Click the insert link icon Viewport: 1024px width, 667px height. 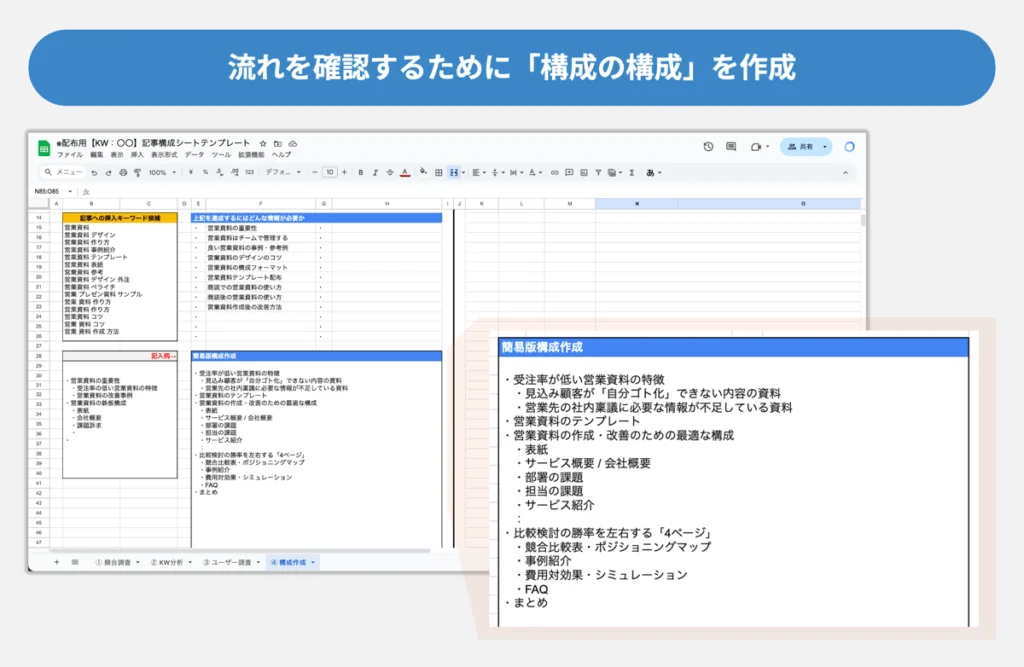coord(555,172)
